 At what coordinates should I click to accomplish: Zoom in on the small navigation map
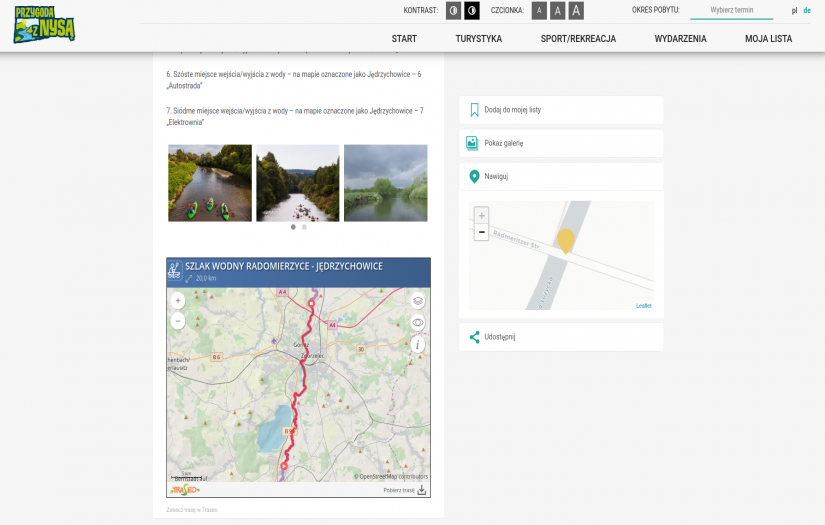pos(482,215)
